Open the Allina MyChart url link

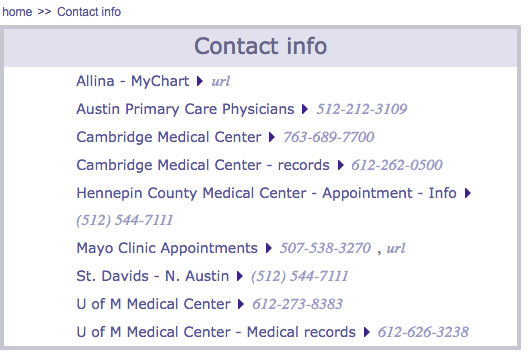tap(221, 81)
